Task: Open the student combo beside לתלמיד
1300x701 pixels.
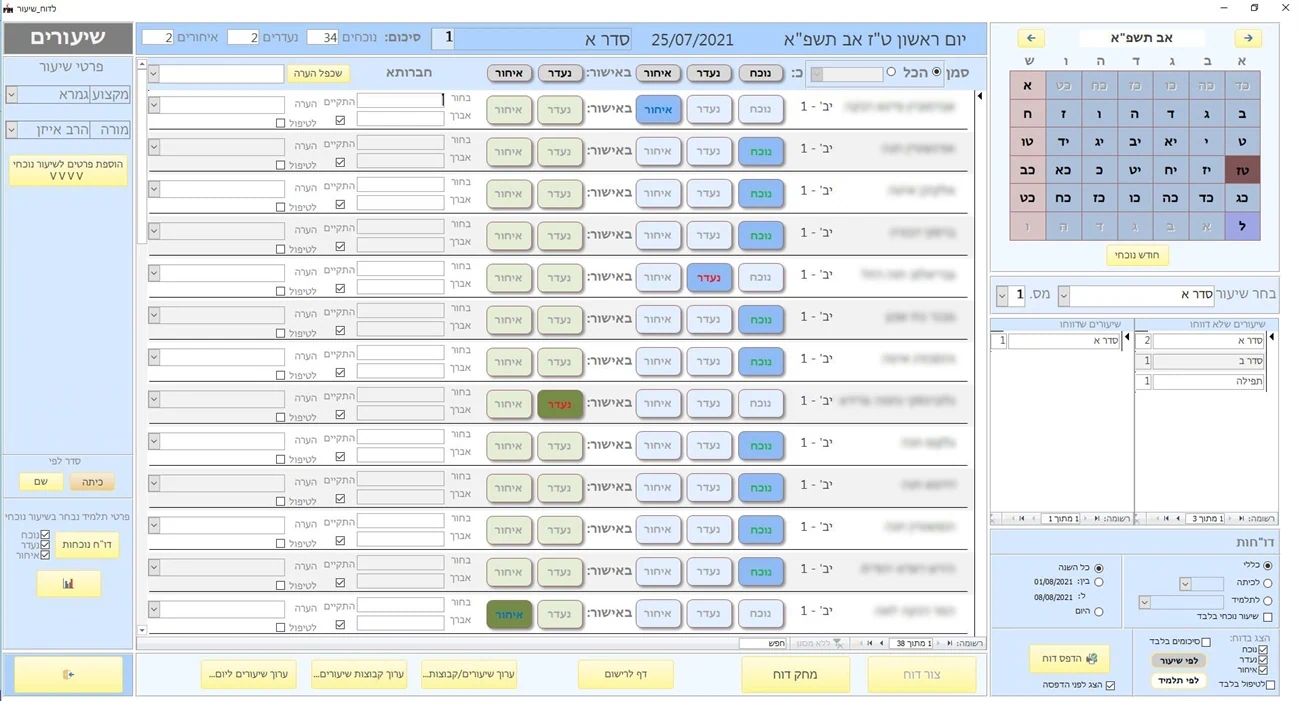Action: [x=1145, y=602]
